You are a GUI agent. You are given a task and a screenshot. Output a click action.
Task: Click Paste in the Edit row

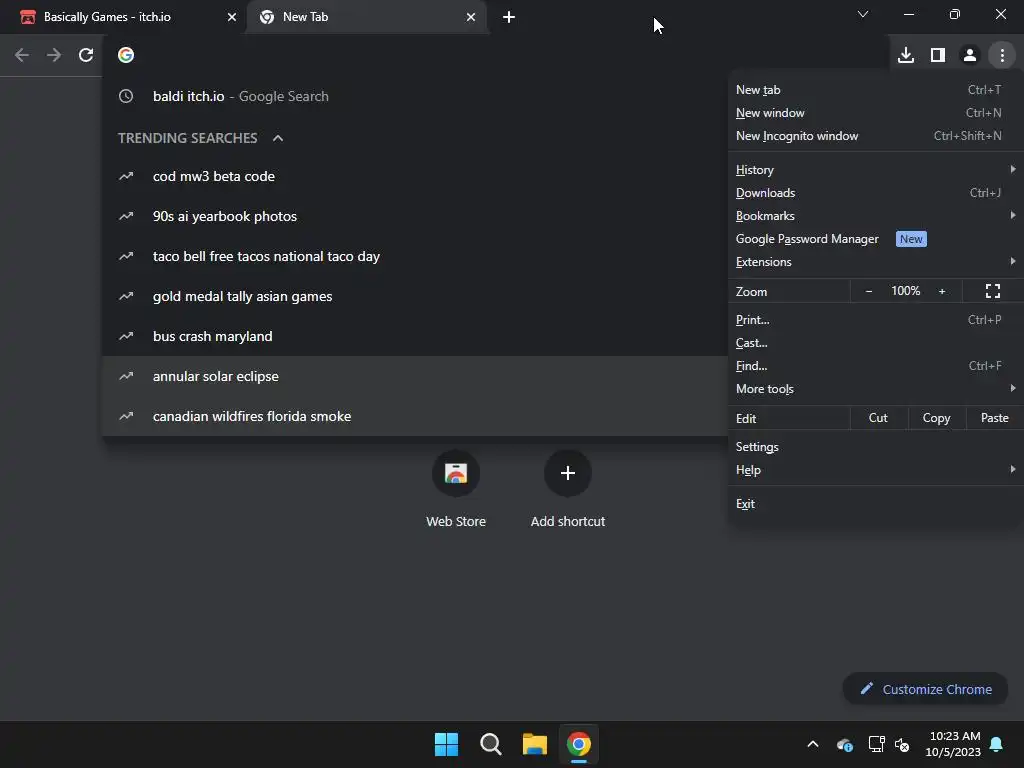click(x=995, y=418)
